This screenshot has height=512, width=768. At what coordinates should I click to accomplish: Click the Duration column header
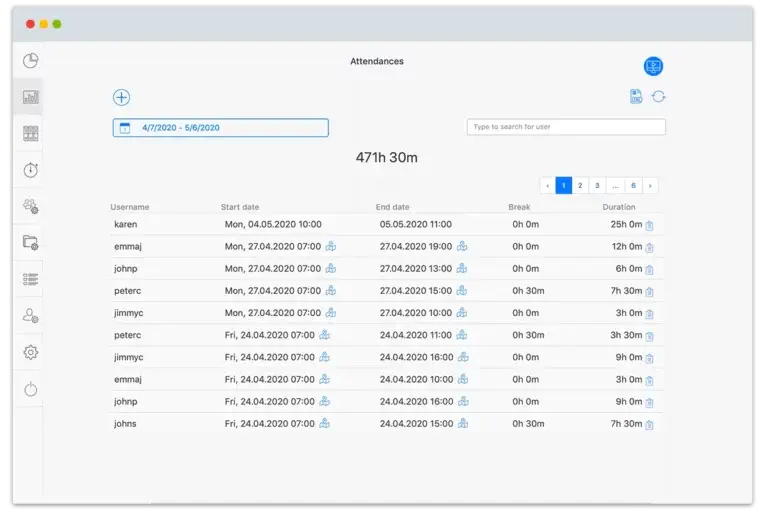(619, 207)
